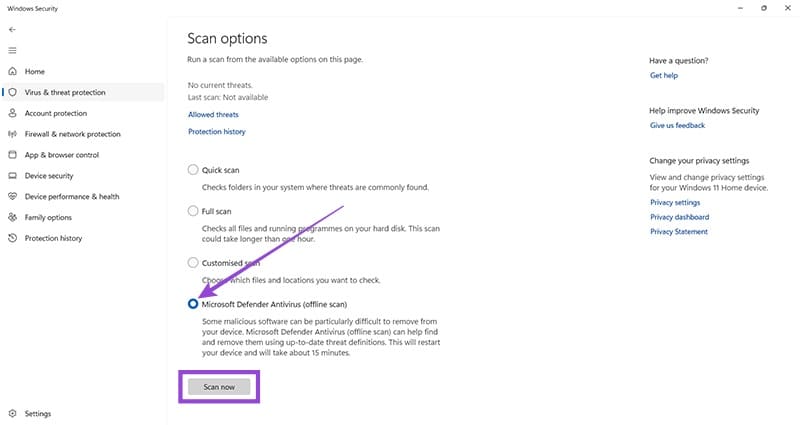Open the Allowed threats link
Screen dimensions: 800x425
pos(213,115)
